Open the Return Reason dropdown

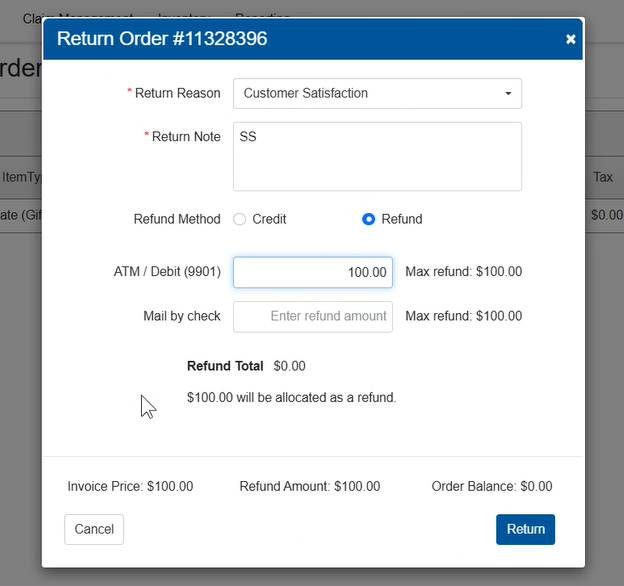click(x=377, y=93)
